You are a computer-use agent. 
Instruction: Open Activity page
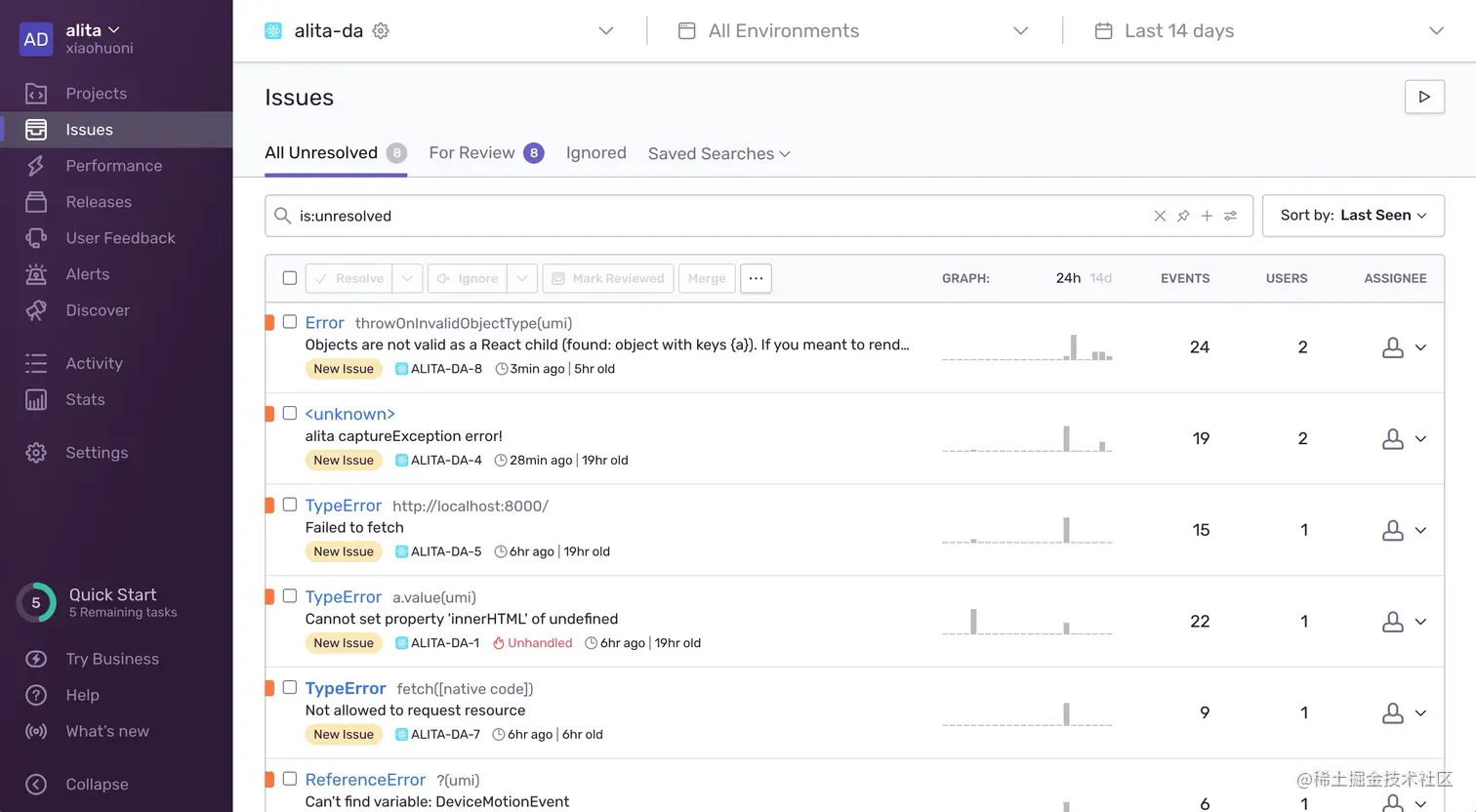pyautogui.click(x=94, y=363)
